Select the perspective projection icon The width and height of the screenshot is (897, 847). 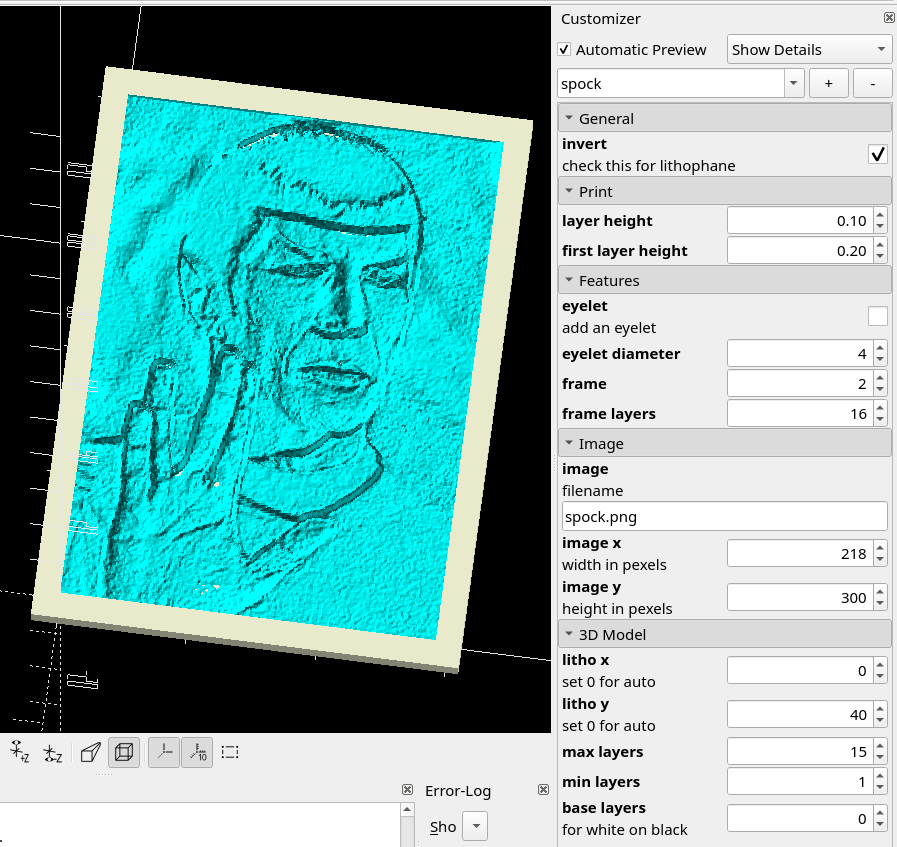pyautogui.click(x=91, y=752)
